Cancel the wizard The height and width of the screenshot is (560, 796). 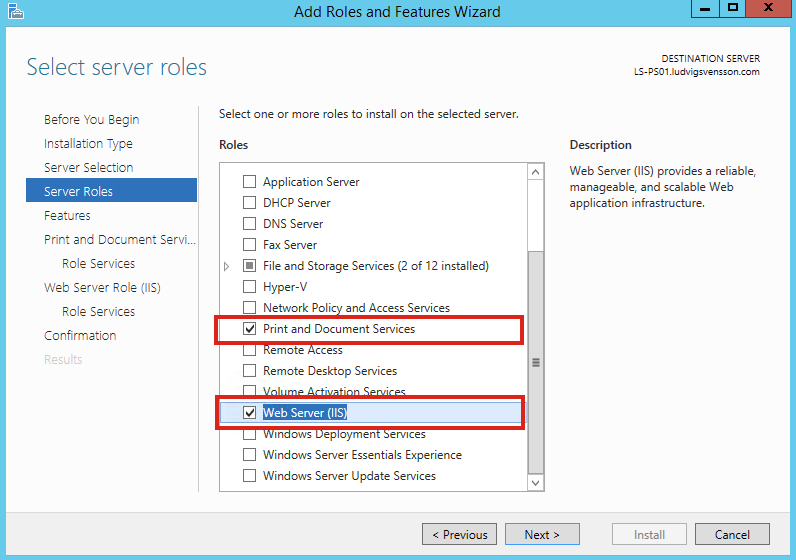(732, 534)
